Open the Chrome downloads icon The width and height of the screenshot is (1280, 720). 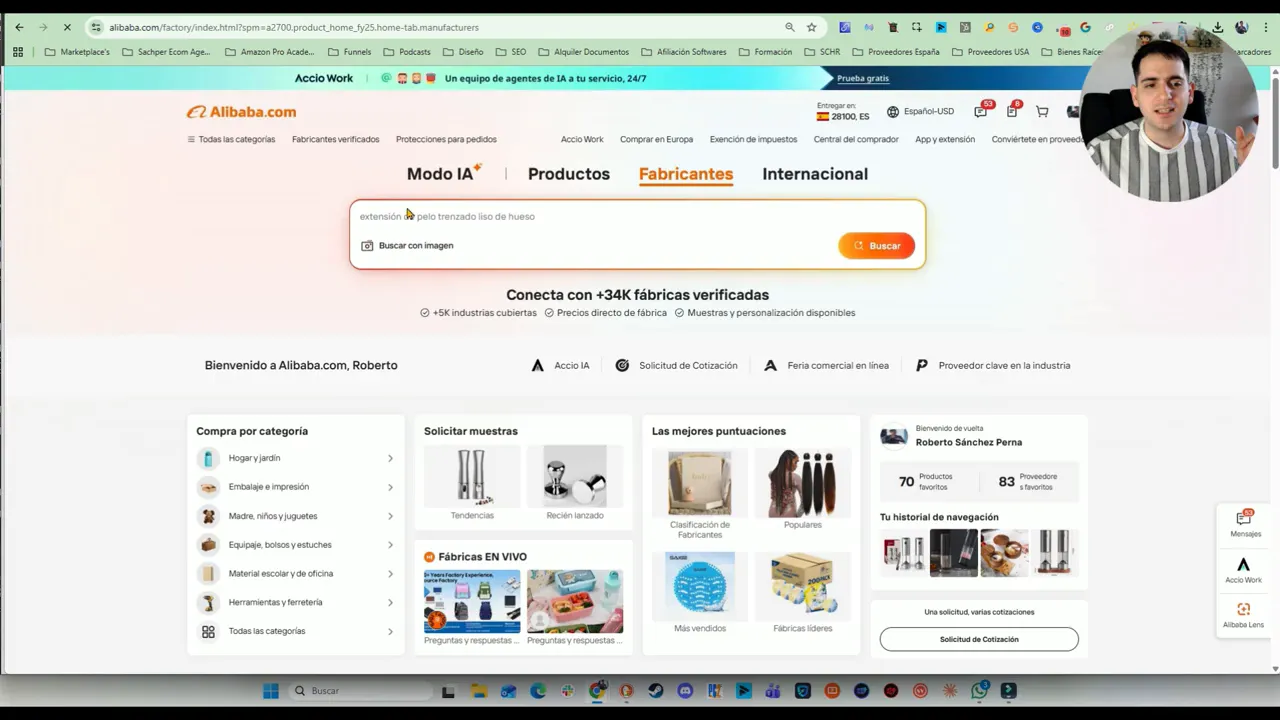pyautogui.click(x=1218, y=27)
